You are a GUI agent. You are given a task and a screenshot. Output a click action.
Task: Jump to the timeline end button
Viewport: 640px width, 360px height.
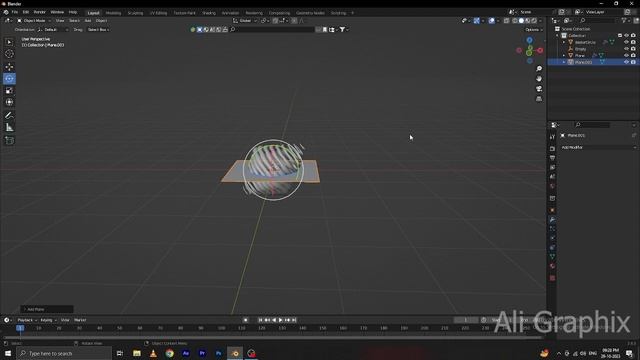click(294, 320)
